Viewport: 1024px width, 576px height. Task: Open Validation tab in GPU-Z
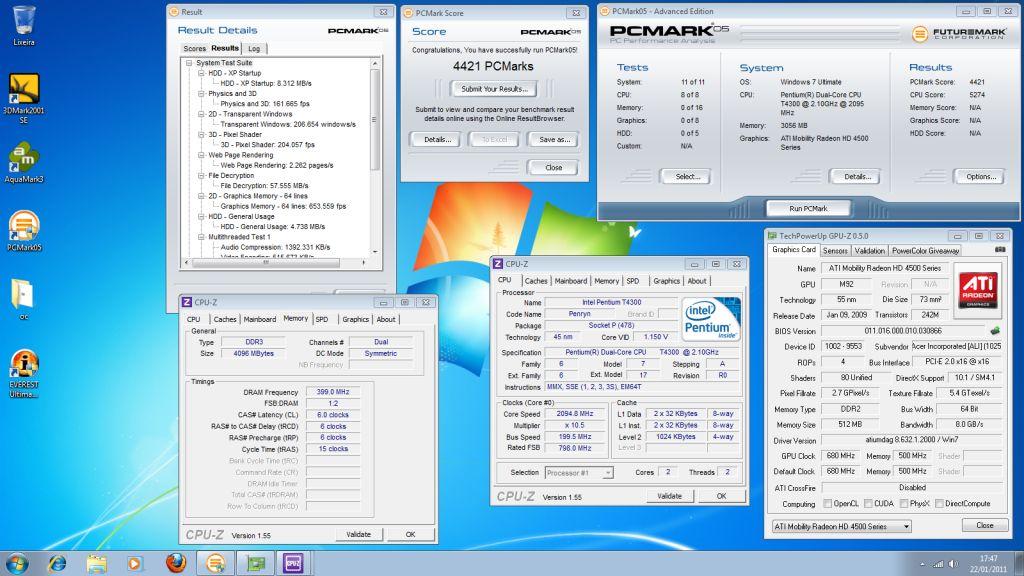click(x=869, y=251)
